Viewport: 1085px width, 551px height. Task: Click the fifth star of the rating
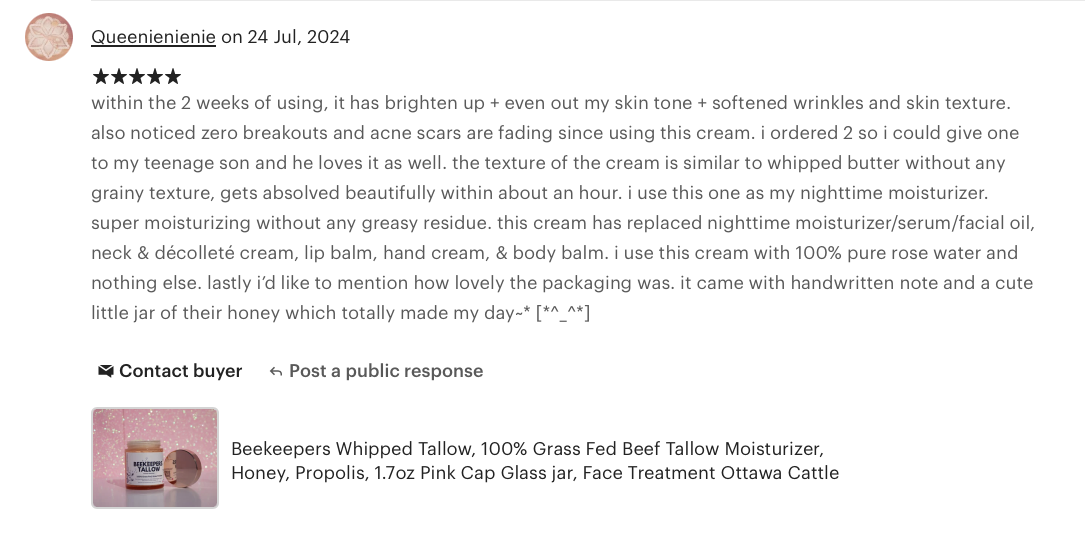tap(172, 76)
